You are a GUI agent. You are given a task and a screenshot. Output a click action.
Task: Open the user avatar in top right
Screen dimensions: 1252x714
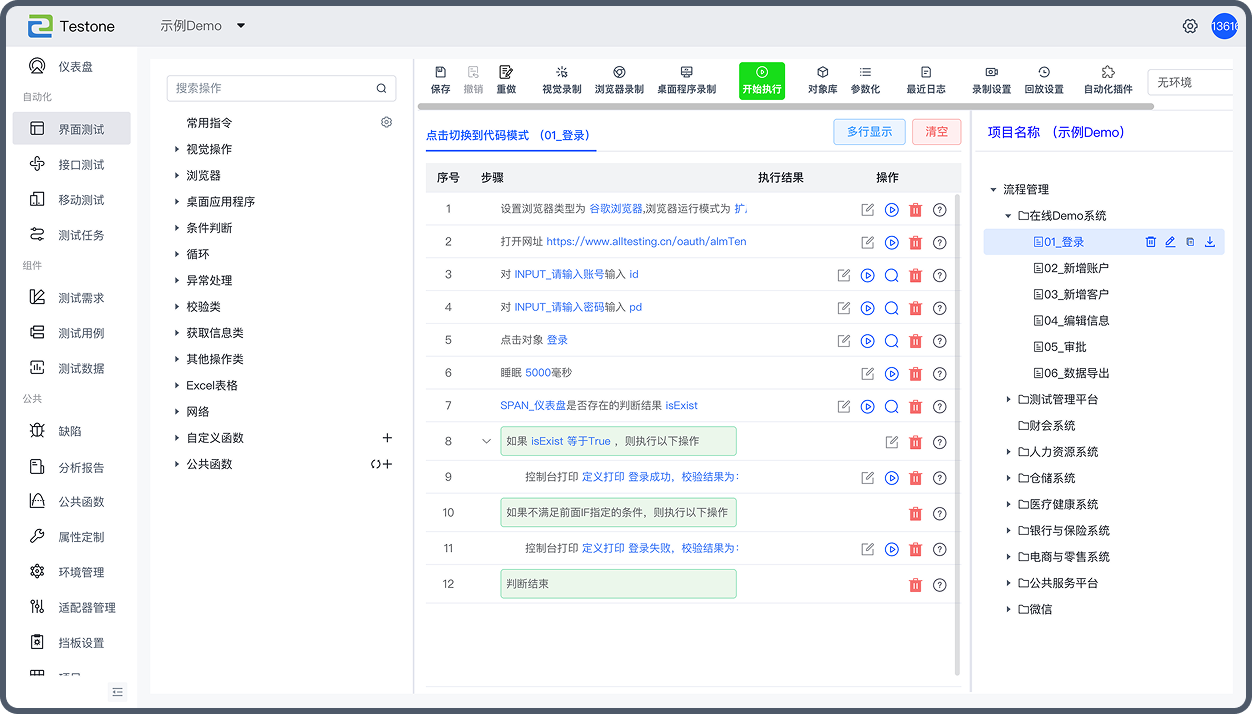click(x=1224, y=26)
